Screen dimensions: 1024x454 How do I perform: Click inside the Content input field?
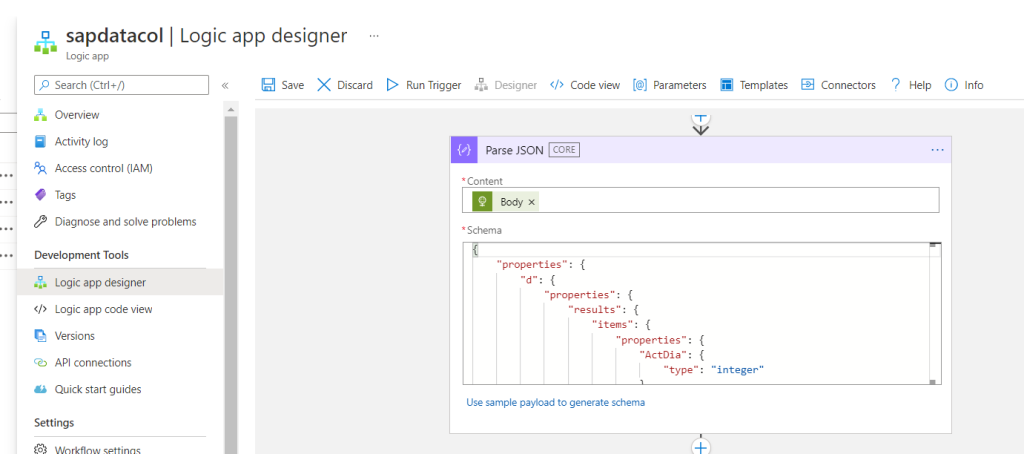pyautogui.click(x=701, y=200)
